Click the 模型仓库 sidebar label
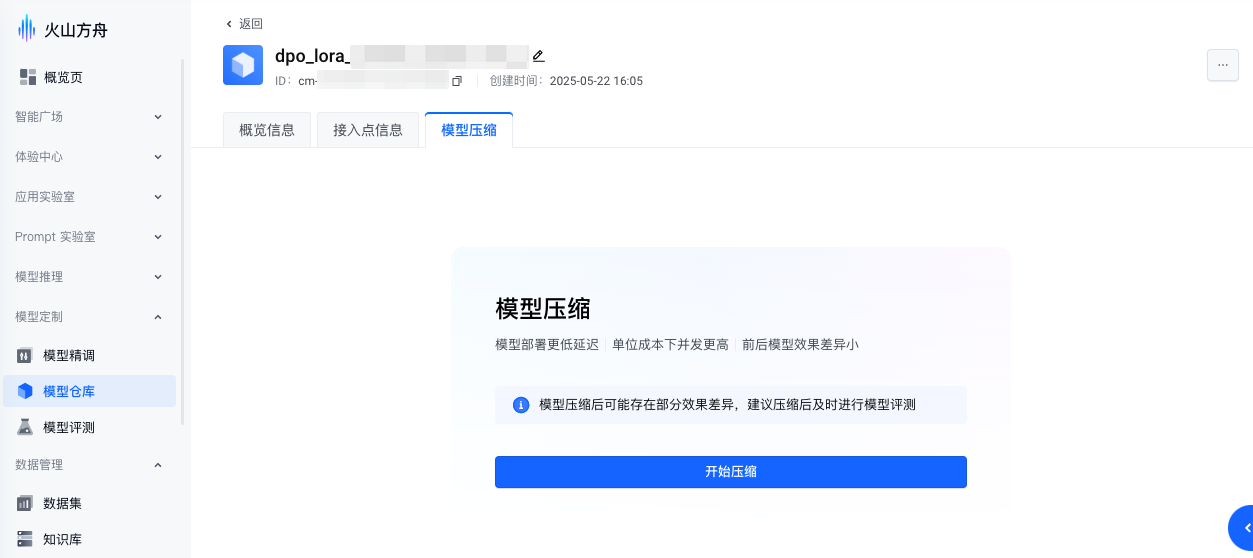The height and width of the screenshot is (558, 1253). pos(69,391)
